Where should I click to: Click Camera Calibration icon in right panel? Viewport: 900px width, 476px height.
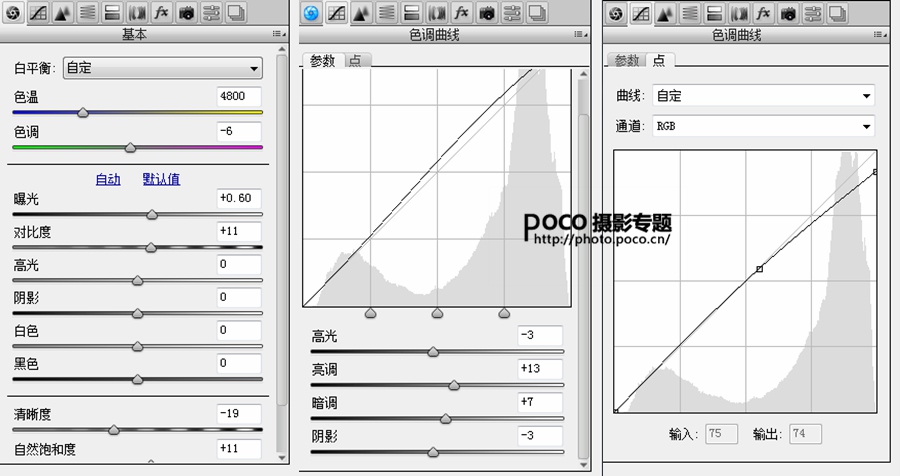[x=788, y=13]
